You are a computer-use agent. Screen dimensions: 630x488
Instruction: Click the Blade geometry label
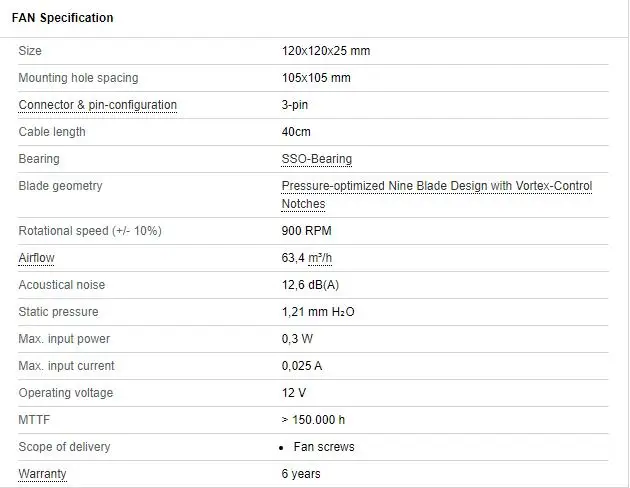[60, 186]
